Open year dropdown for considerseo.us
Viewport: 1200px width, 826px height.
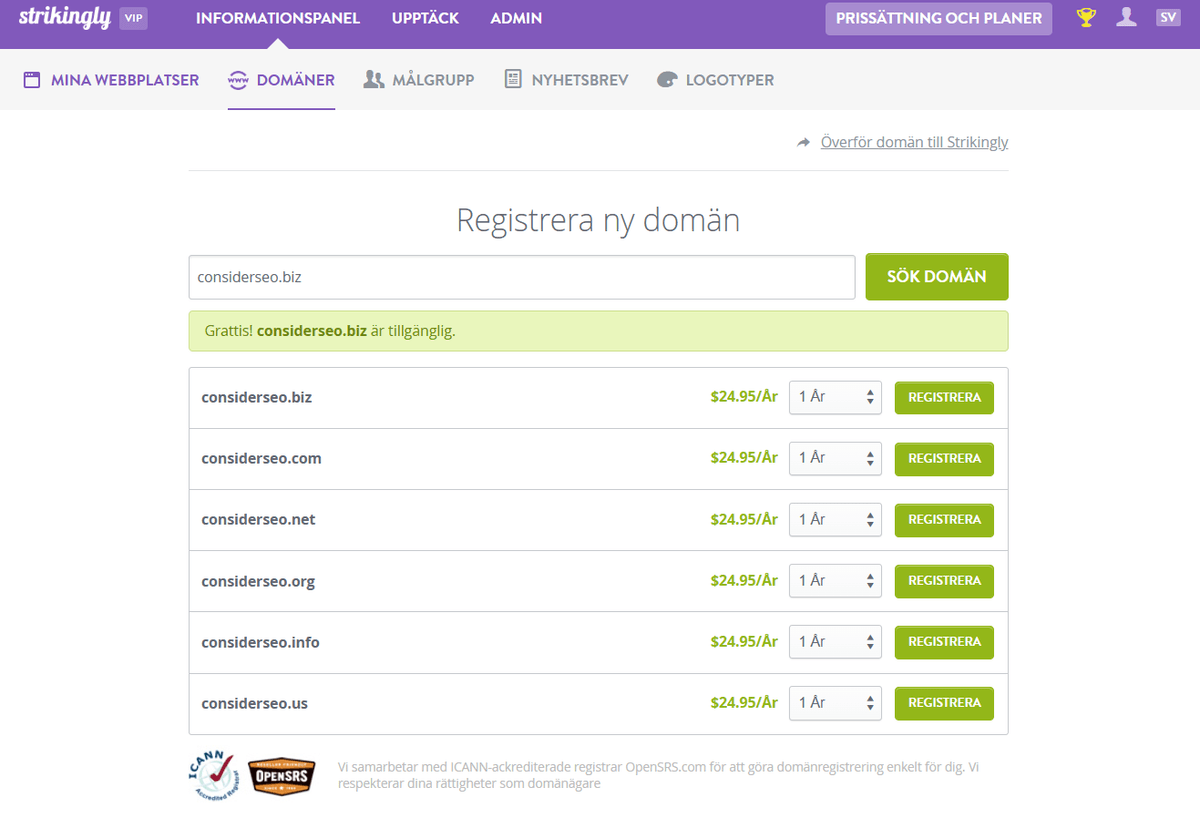[x=835, y=702]
